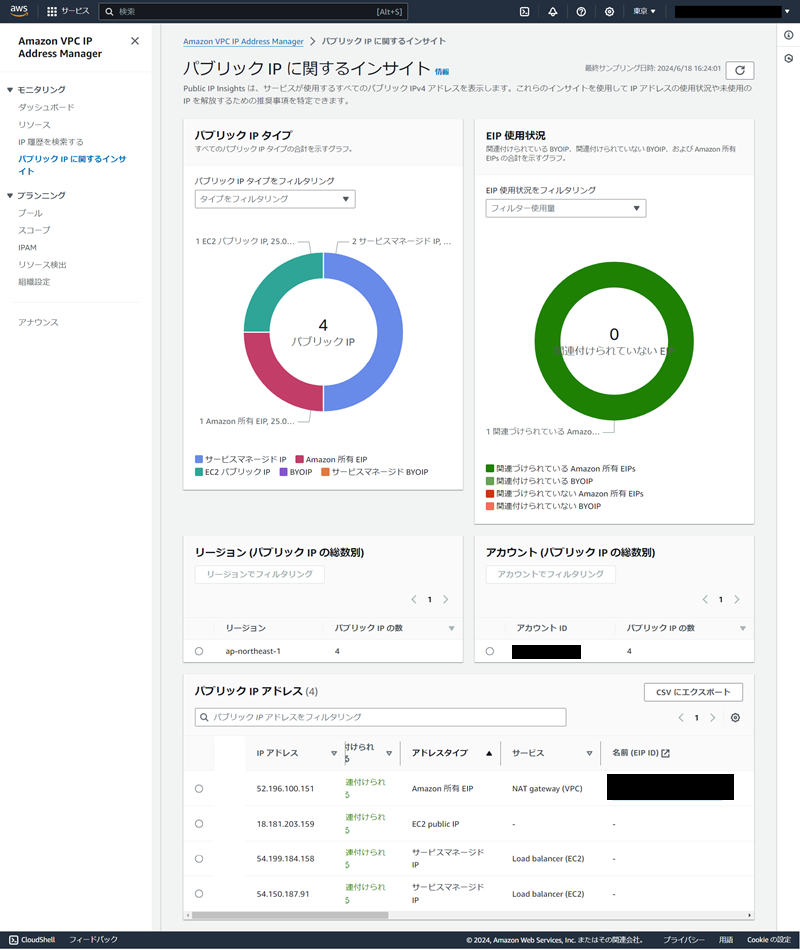Open CloudShell icon in bottom footer

point(13,940)
